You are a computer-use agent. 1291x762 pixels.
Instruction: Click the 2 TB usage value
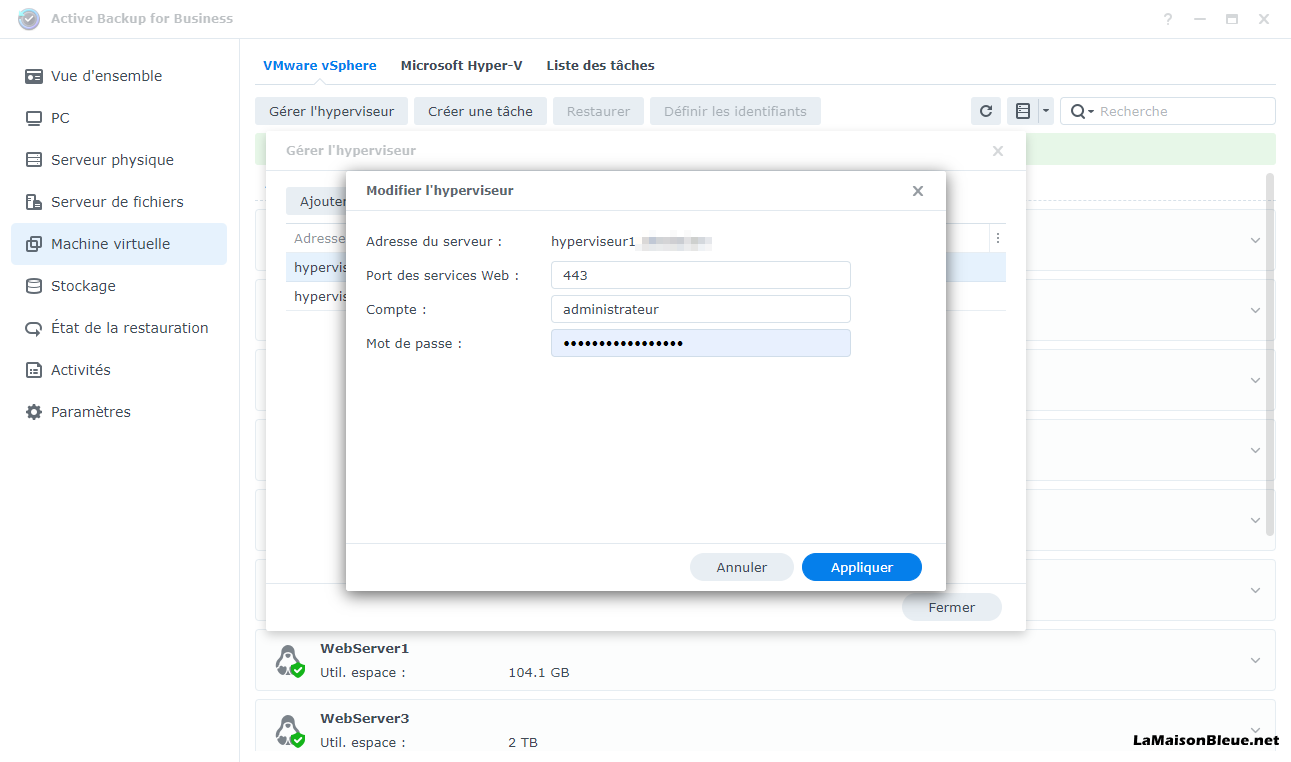click(x=523, y=743)
